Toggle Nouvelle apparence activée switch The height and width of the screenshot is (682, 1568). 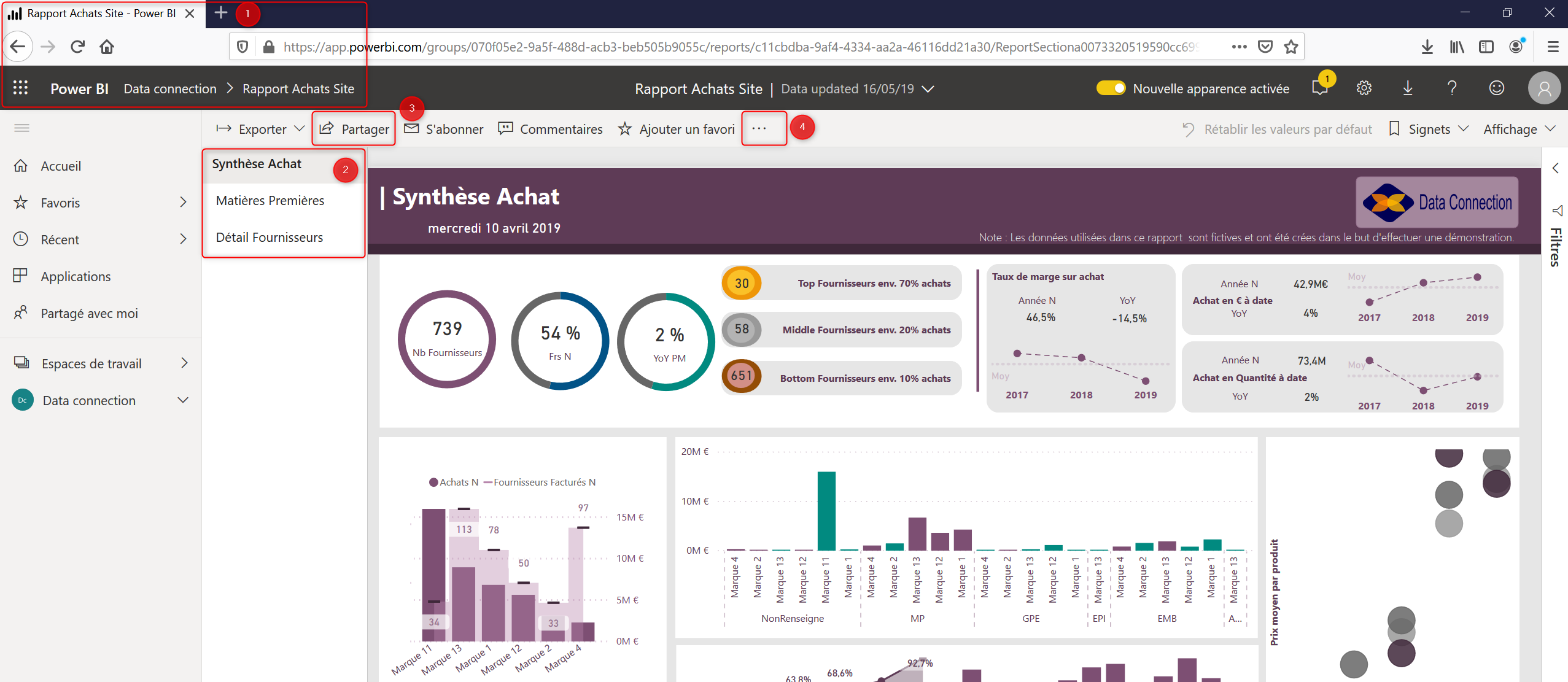point(1111,88)
